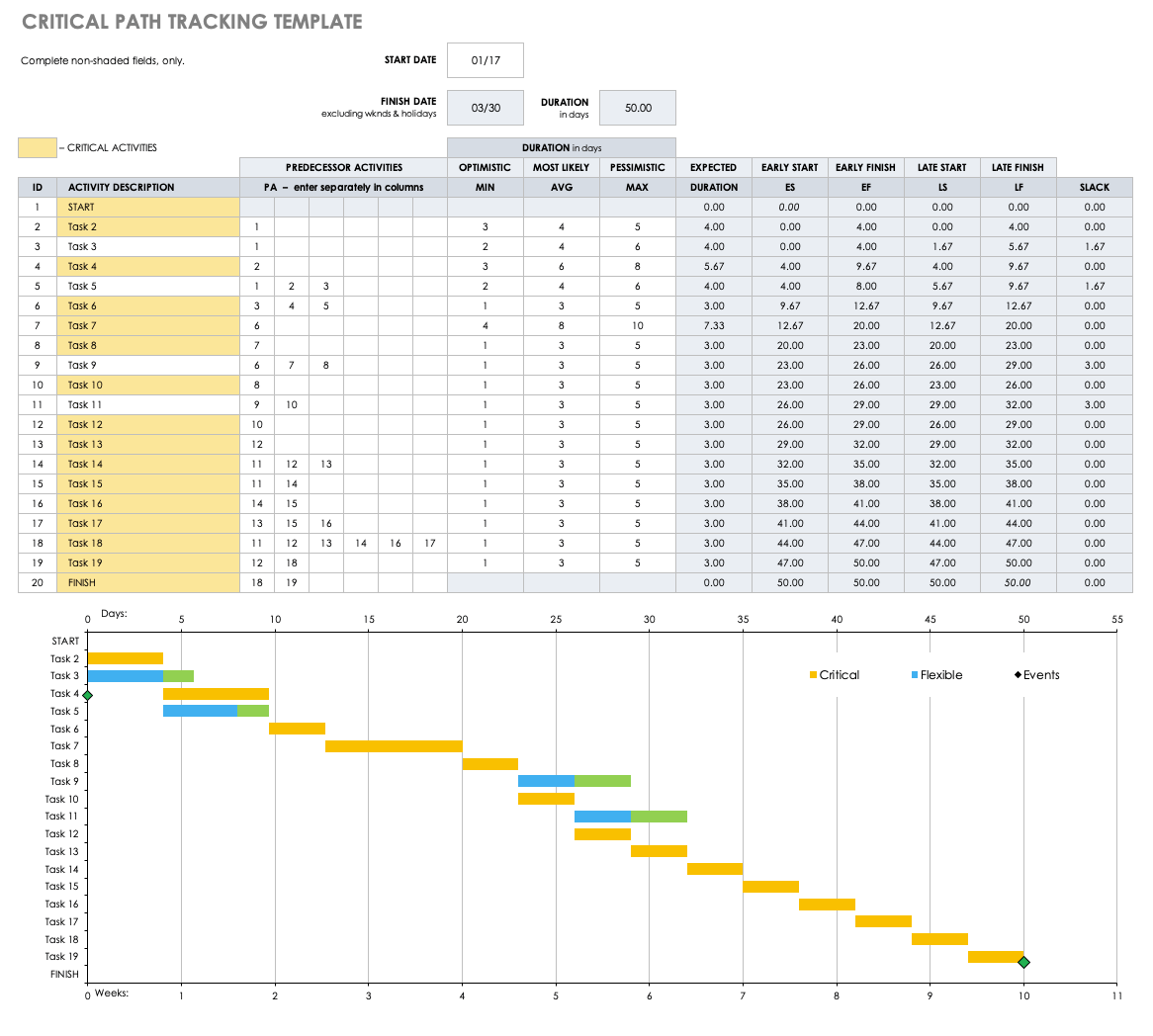Image resolution: width=1153 pixels, height=1036 pixels.
Task: Click the DURATION field showing 50.00
Action: coord(638,107)
